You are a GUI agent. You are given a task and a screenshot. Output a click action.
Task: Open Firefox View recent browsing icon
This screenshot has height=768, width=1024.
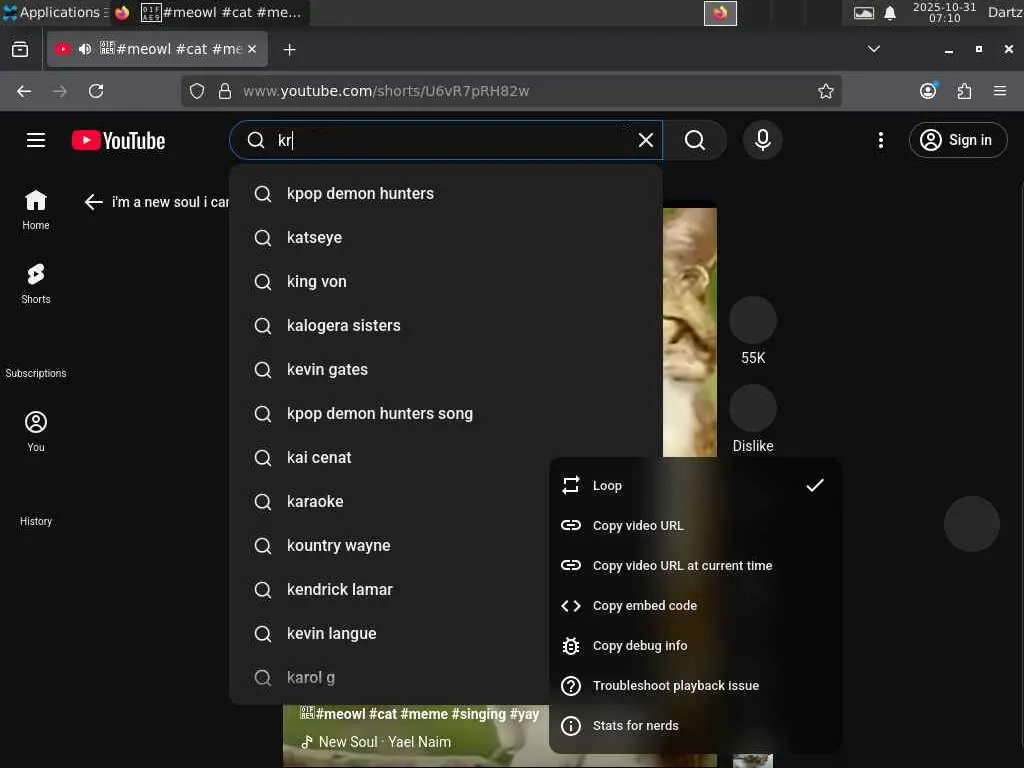click(20, 50)
